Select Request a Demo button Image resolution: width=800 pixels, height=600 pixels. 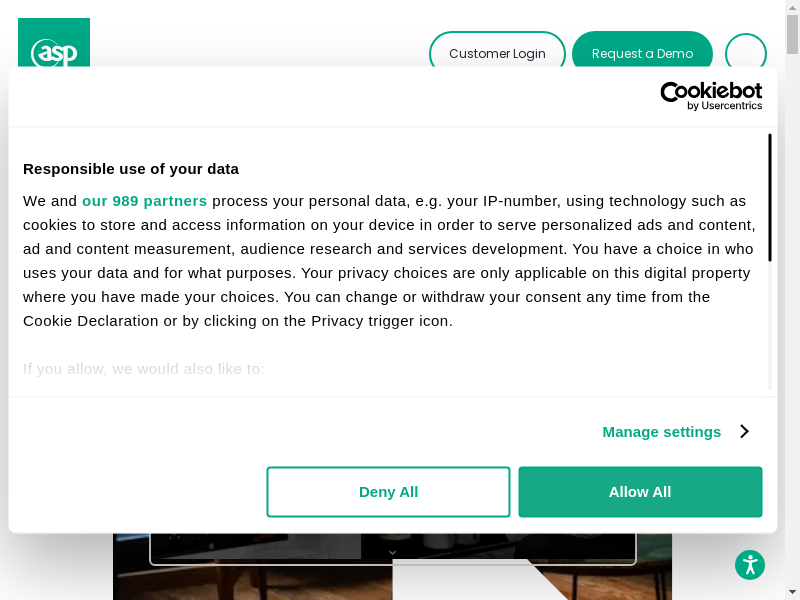click(642, 53)
